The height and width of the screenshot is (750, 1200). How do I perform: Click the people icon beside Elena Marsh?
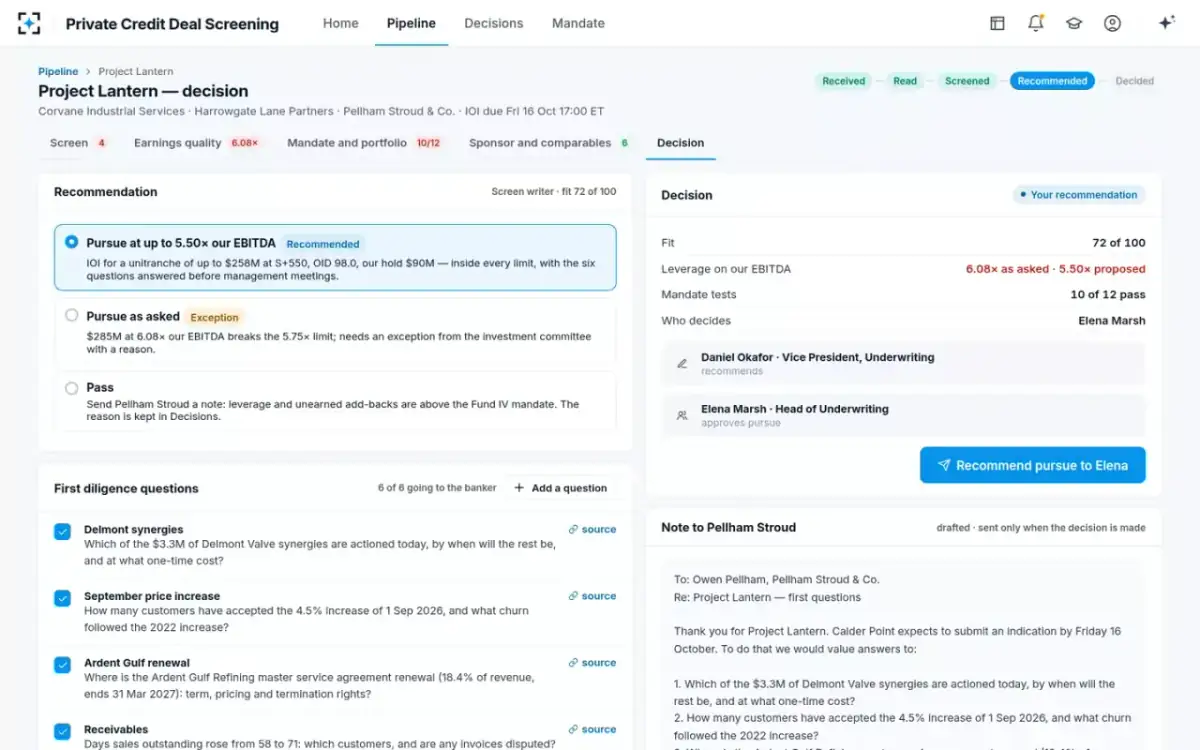tap(682, 415)
